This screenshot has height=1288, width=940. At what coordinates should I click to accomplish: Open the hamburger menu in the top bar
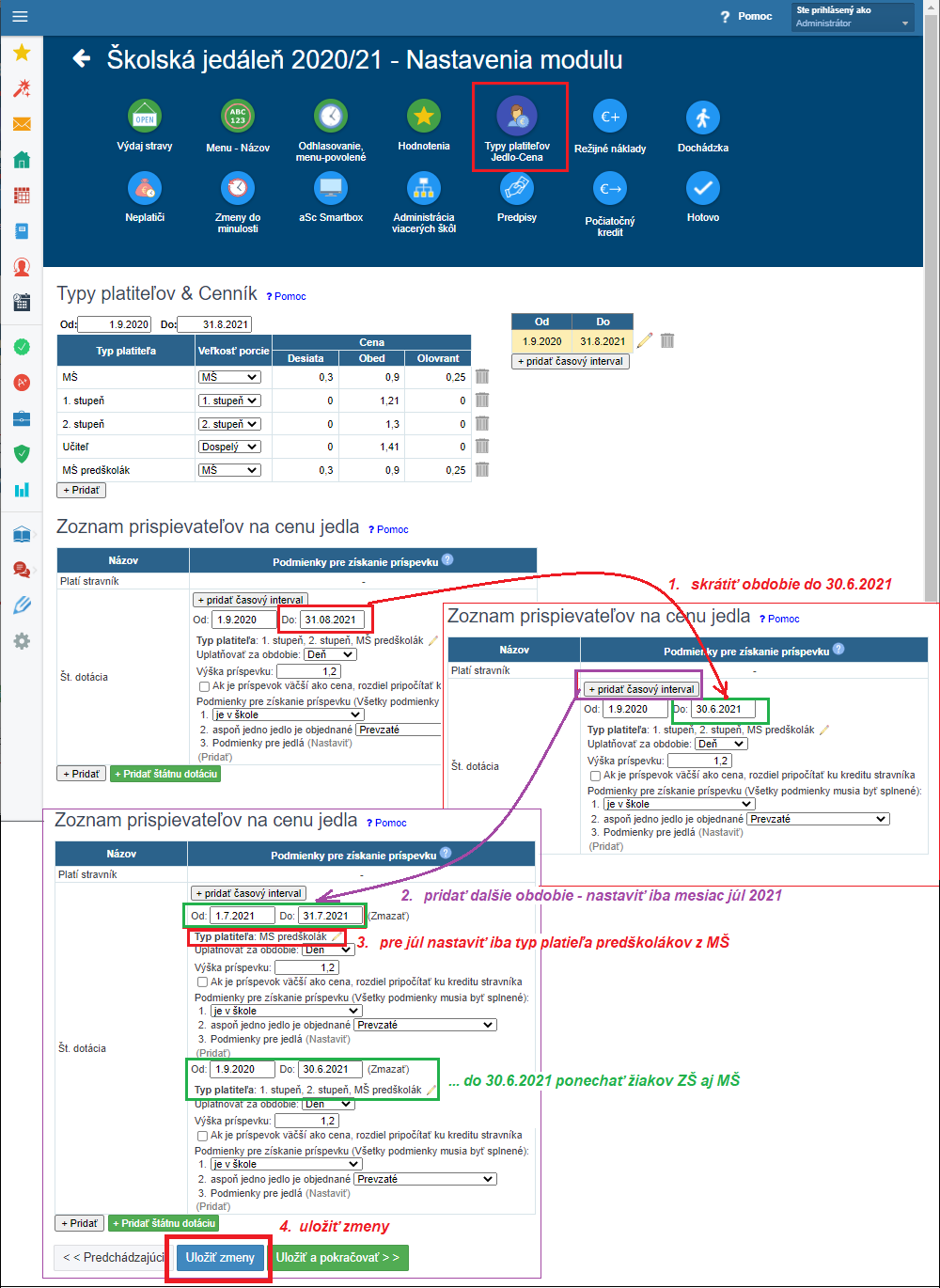point(20,17)
